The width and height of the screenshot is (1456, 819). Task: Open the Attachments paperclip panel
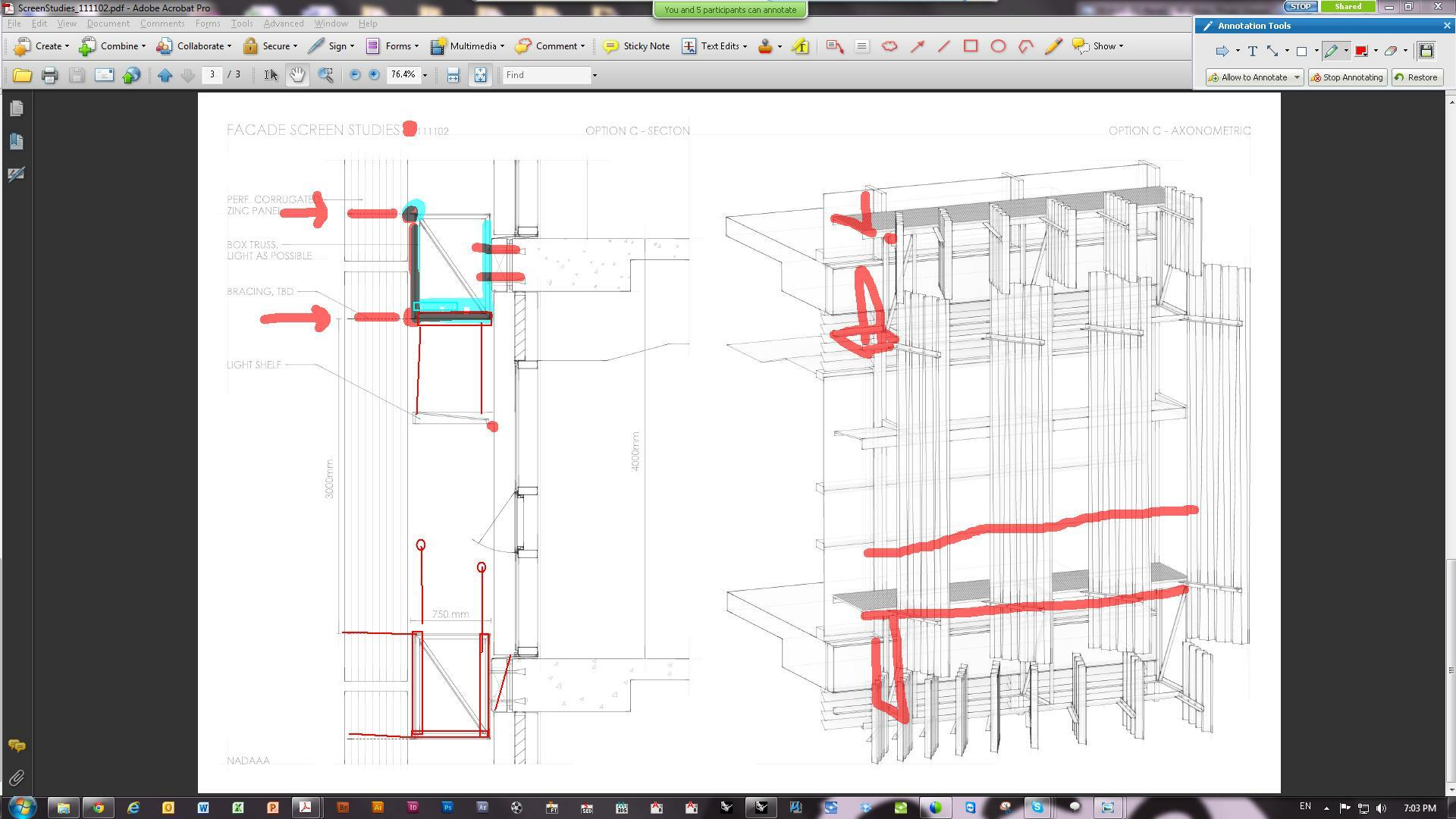(x=16, y=778)
